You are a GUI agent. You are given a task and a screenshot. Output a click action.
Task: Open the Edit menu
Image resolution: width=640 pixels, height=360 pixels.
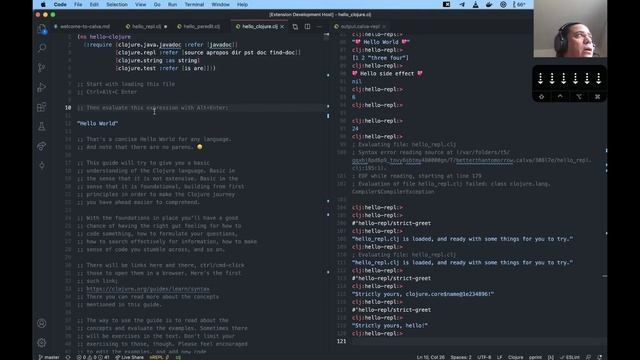(94, 4)
